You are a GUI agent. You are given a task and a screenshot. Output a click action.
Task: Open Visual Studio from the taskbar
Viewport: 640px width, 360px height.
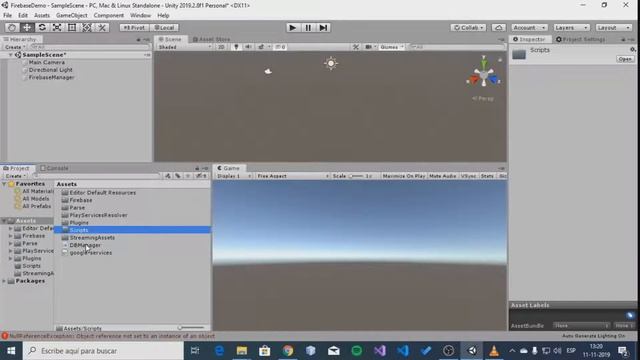pyautogui.click(x=380, y=351)
